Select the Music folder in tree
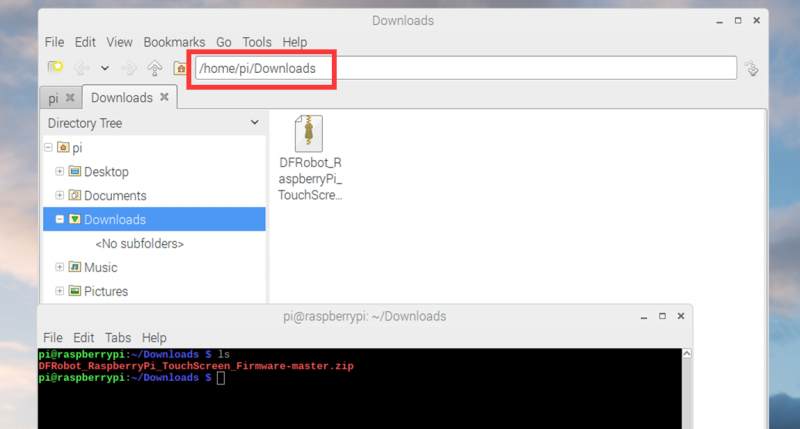The height and width of the screenshot is (429, 800). (x=101, y=268)
